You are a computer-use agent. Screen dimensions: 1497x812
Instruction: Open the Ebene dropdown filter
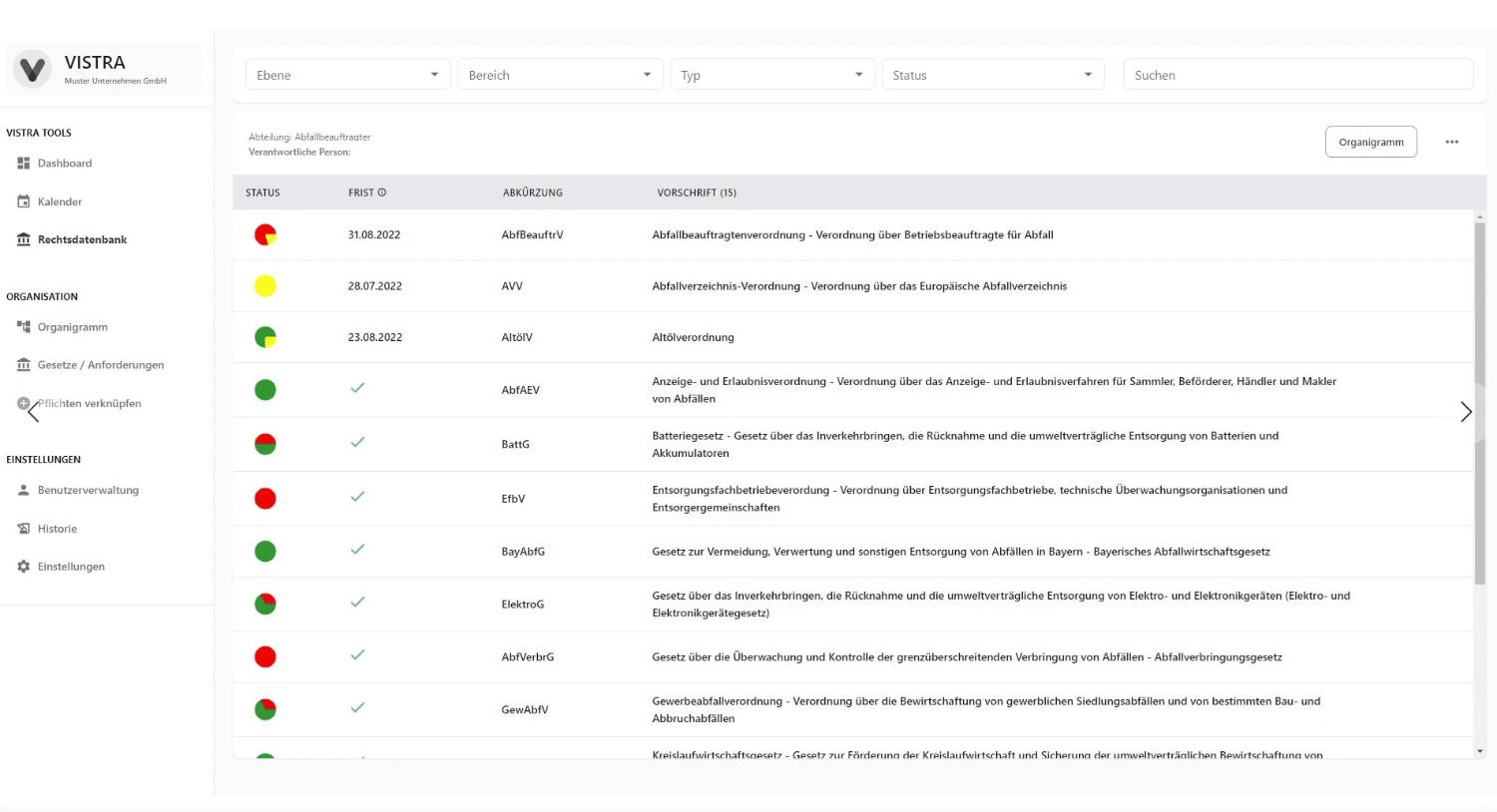tap(348, 75)
